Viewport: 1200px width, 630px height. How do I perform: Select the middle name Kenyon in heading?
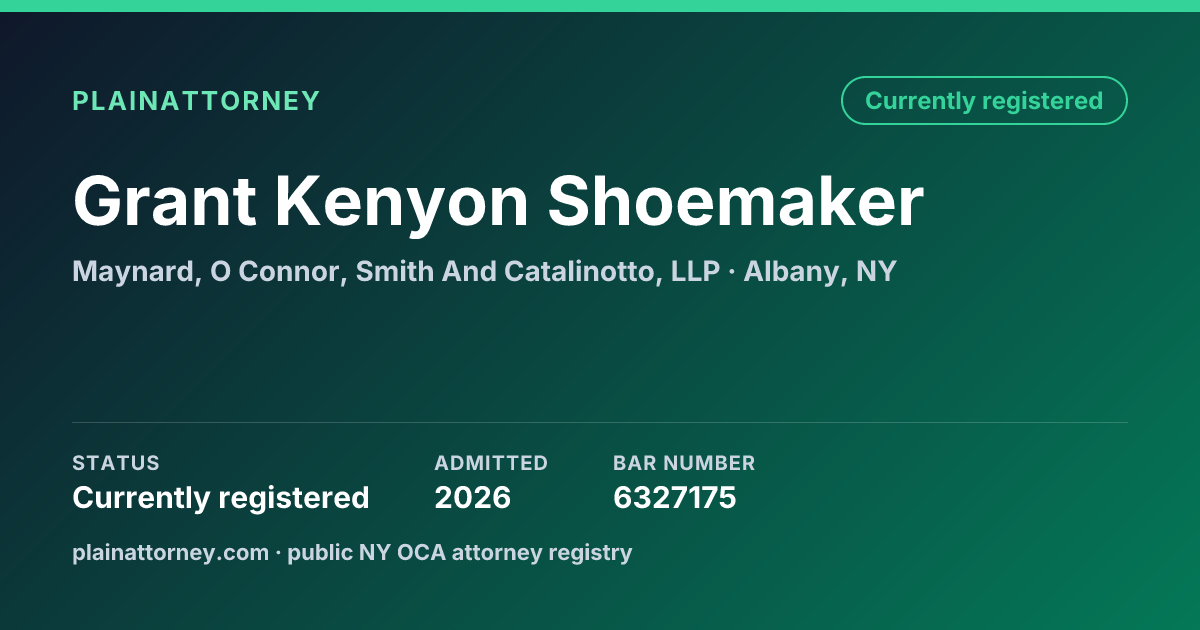click(x=401, y=203)
